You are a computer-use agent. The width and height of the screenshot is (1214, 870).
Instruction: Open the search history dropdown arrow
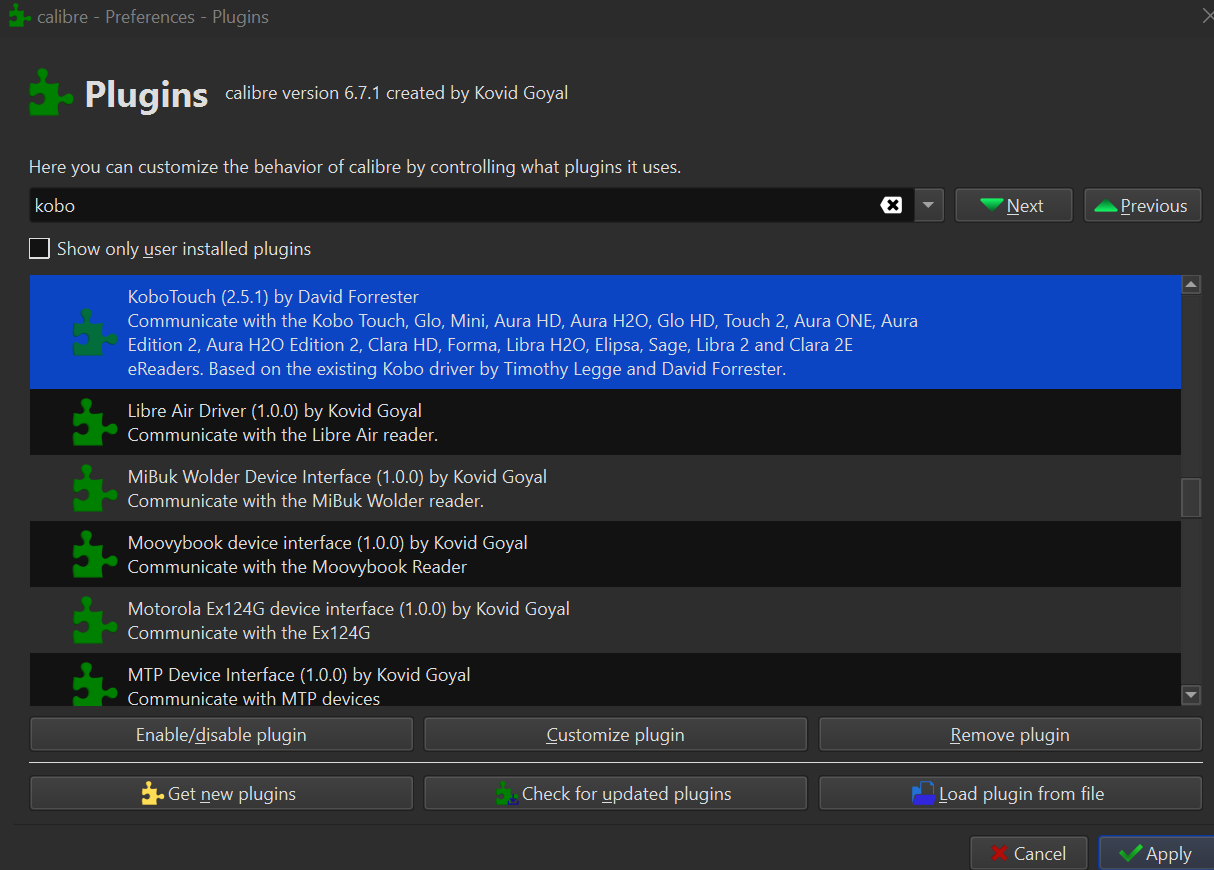tap(929, 205)
